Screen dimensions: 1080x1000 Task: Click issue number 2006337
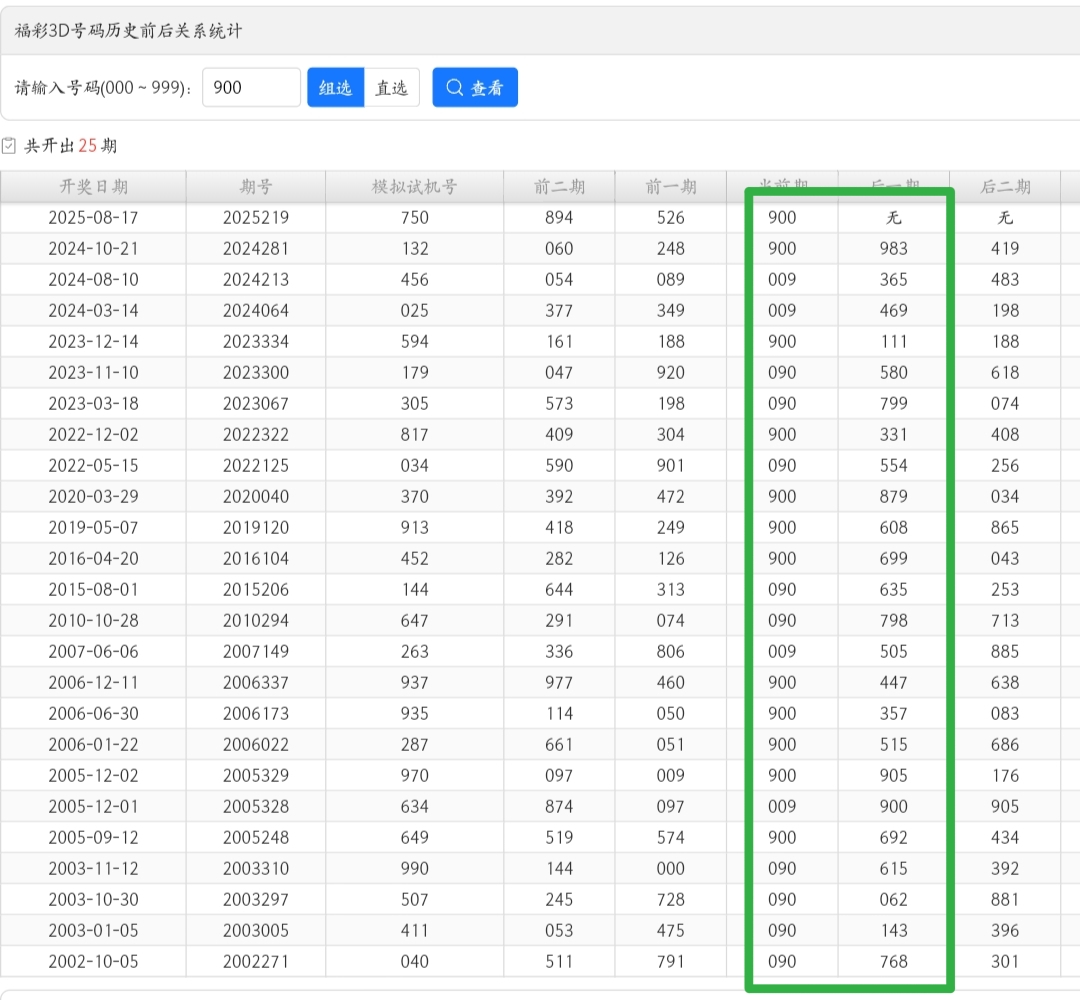256,683
